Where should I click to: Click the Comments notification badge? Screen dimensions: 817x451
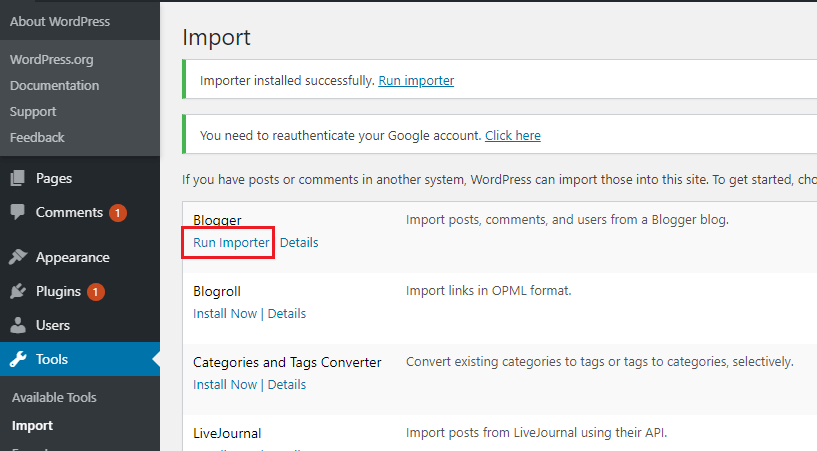pos(118,212)
